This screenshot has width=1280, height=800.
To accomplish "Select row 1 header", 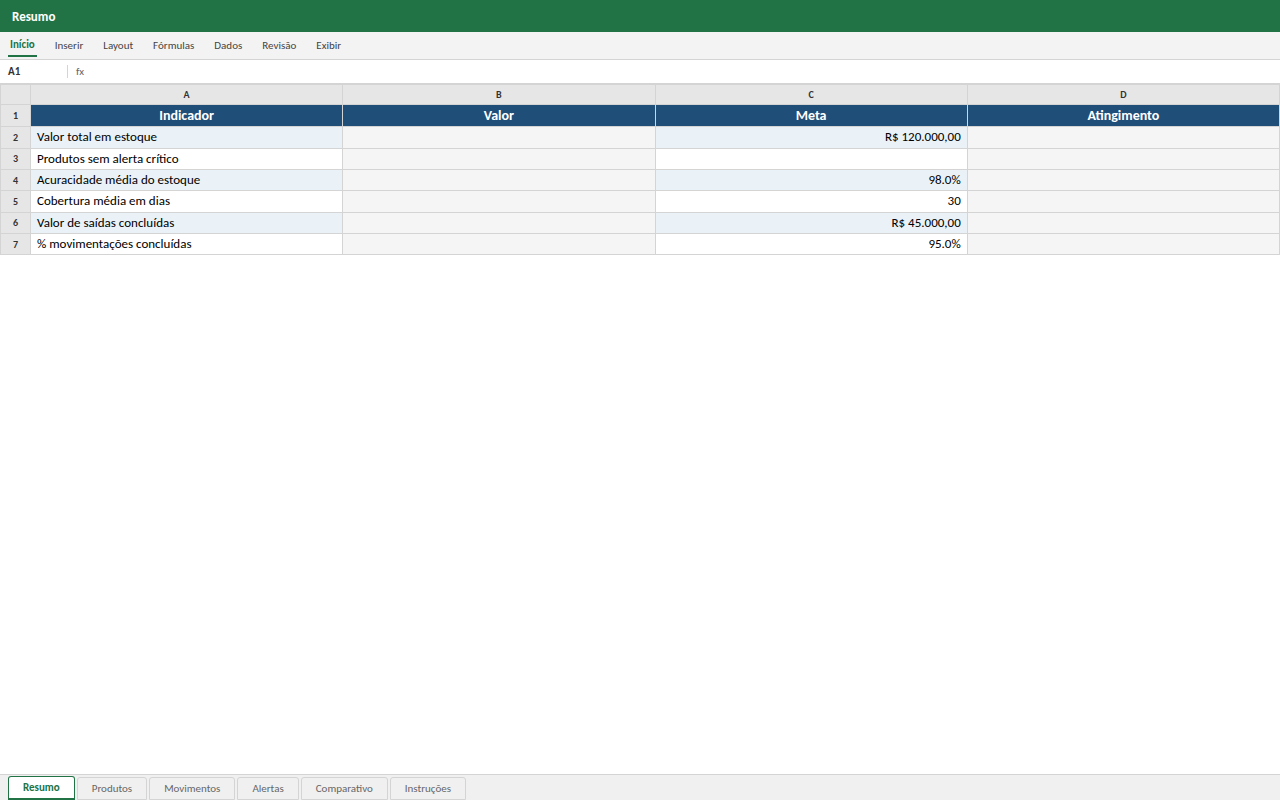I will coord(15,116).
